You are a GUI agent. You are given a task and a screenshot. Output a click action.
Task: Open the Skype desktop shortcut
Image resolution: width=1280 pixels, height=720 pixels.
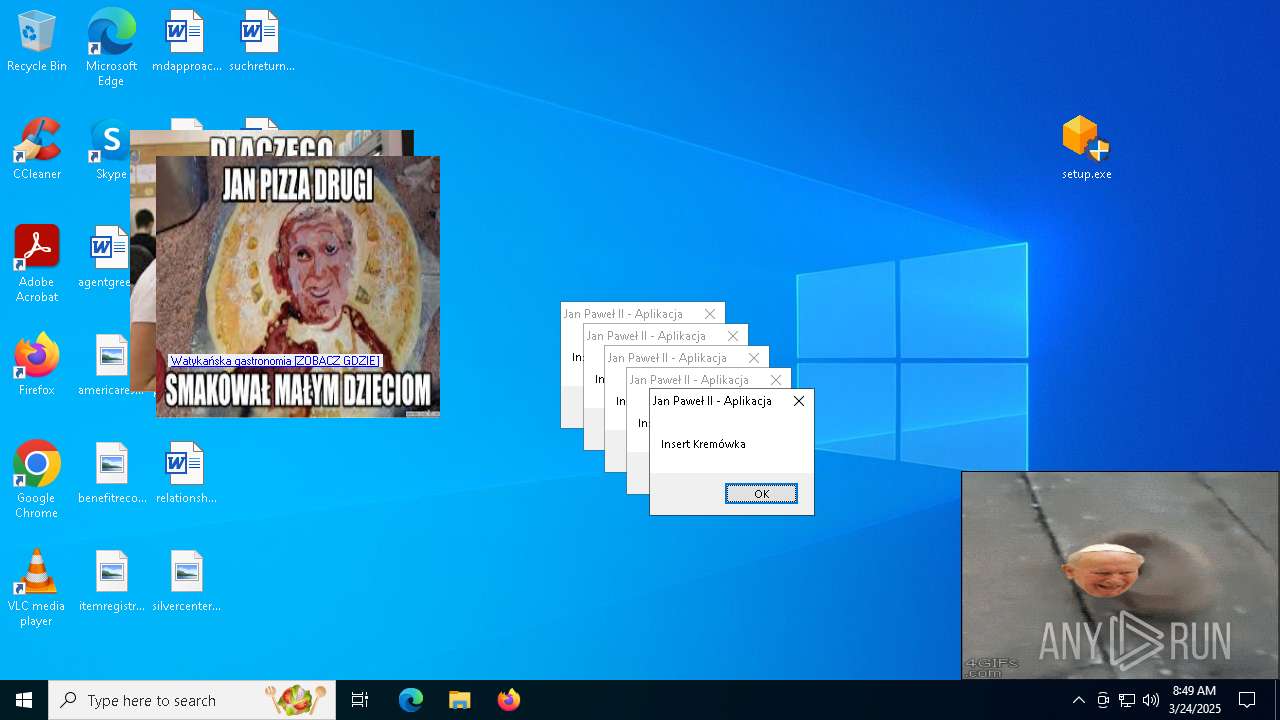pos(110,150)
